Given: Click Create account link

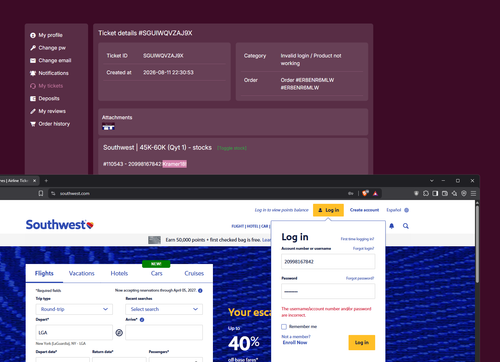Looking at the screenshot, I should click(364, 210).
